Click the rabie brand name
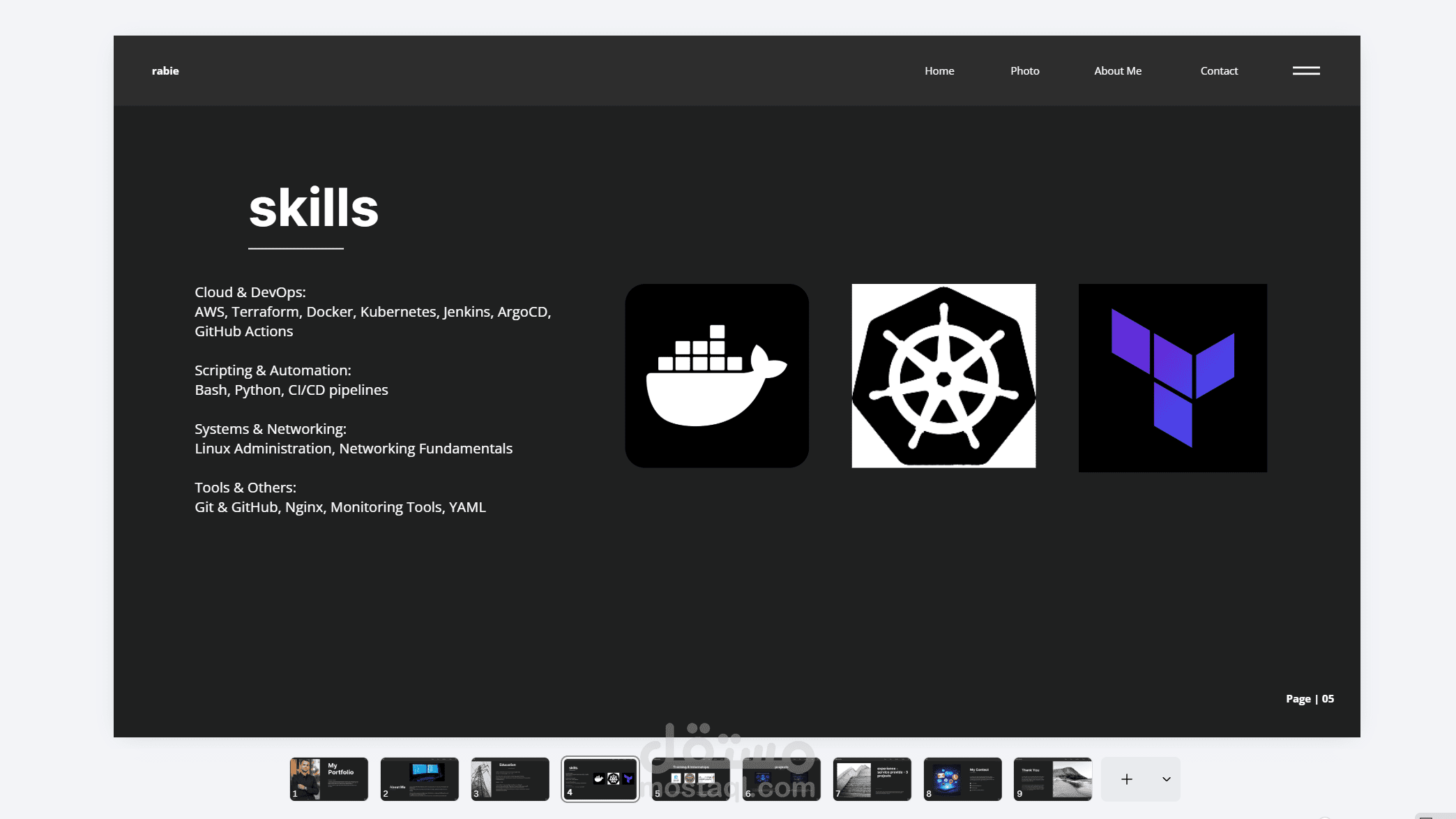 (x=165, y=70)
